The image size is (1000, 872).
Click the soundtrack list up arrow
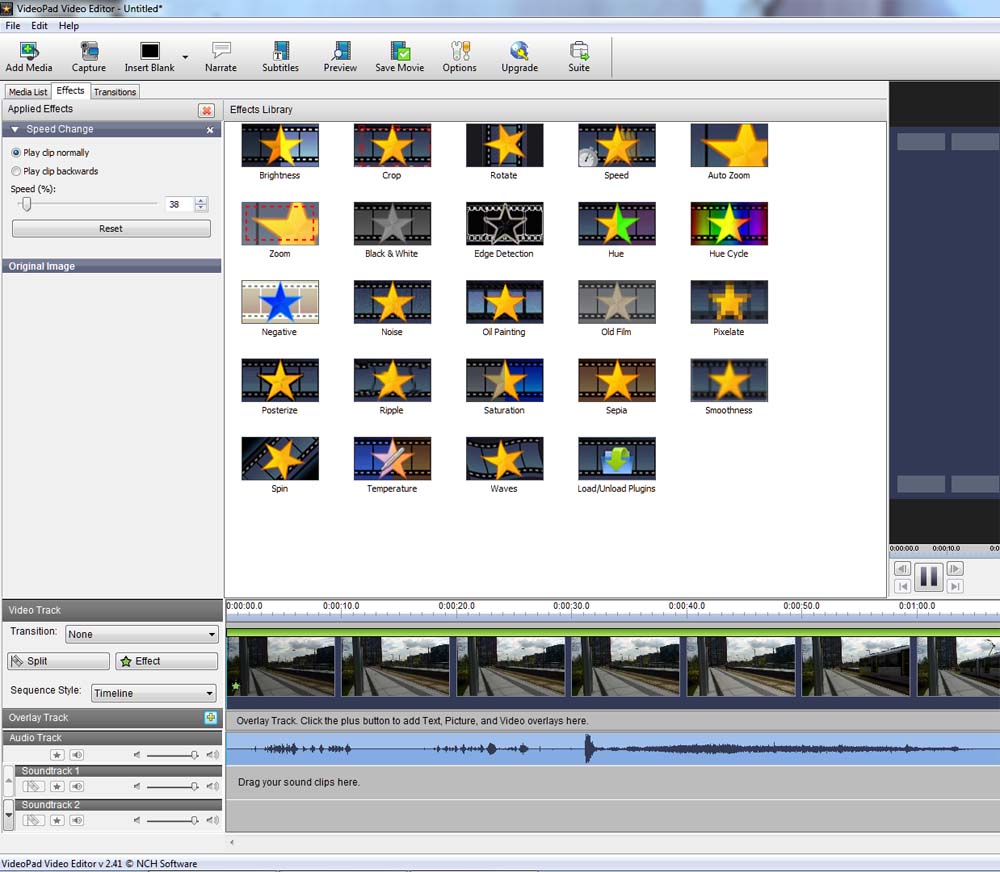(x=8, y=780)
